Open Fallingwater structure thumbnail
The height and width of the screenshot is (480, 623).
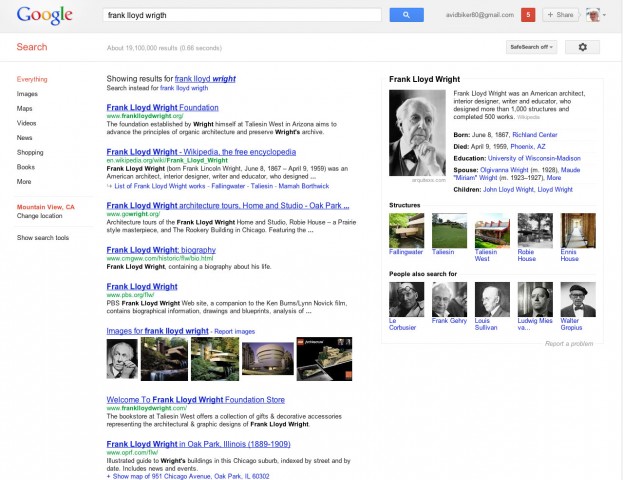(406, 230)
